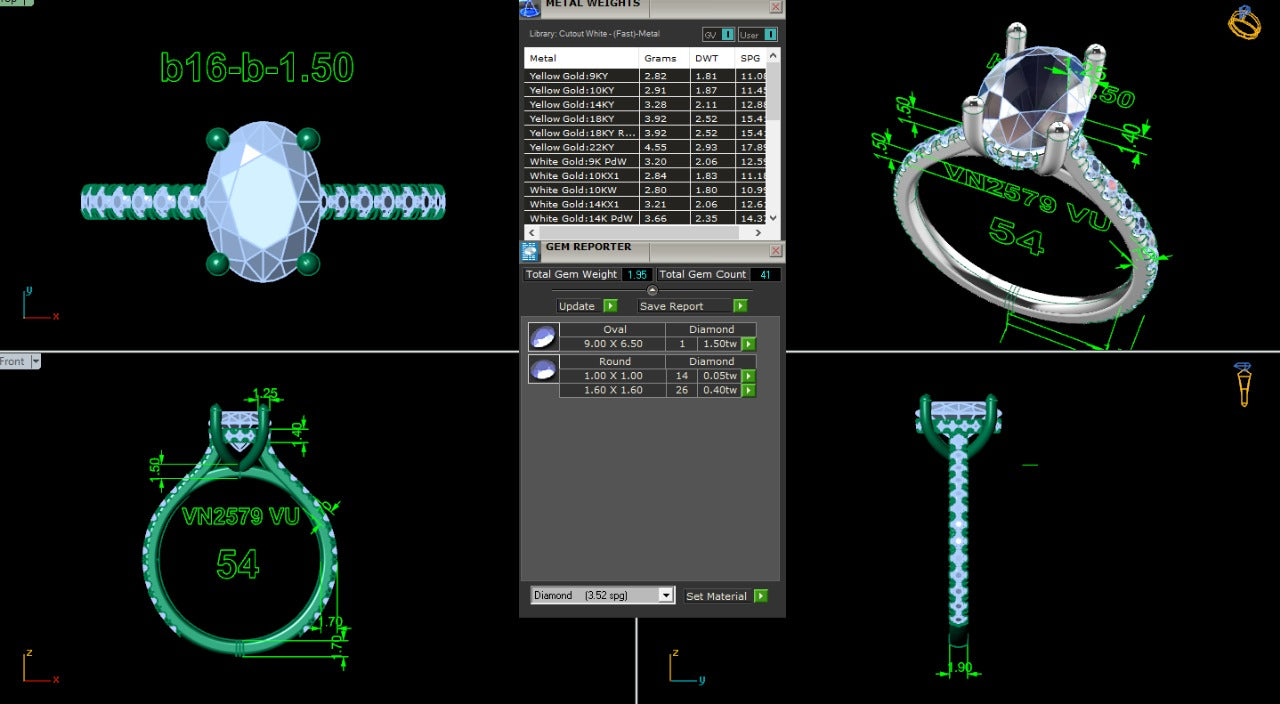Click the DWT column header

click(712, 58)
